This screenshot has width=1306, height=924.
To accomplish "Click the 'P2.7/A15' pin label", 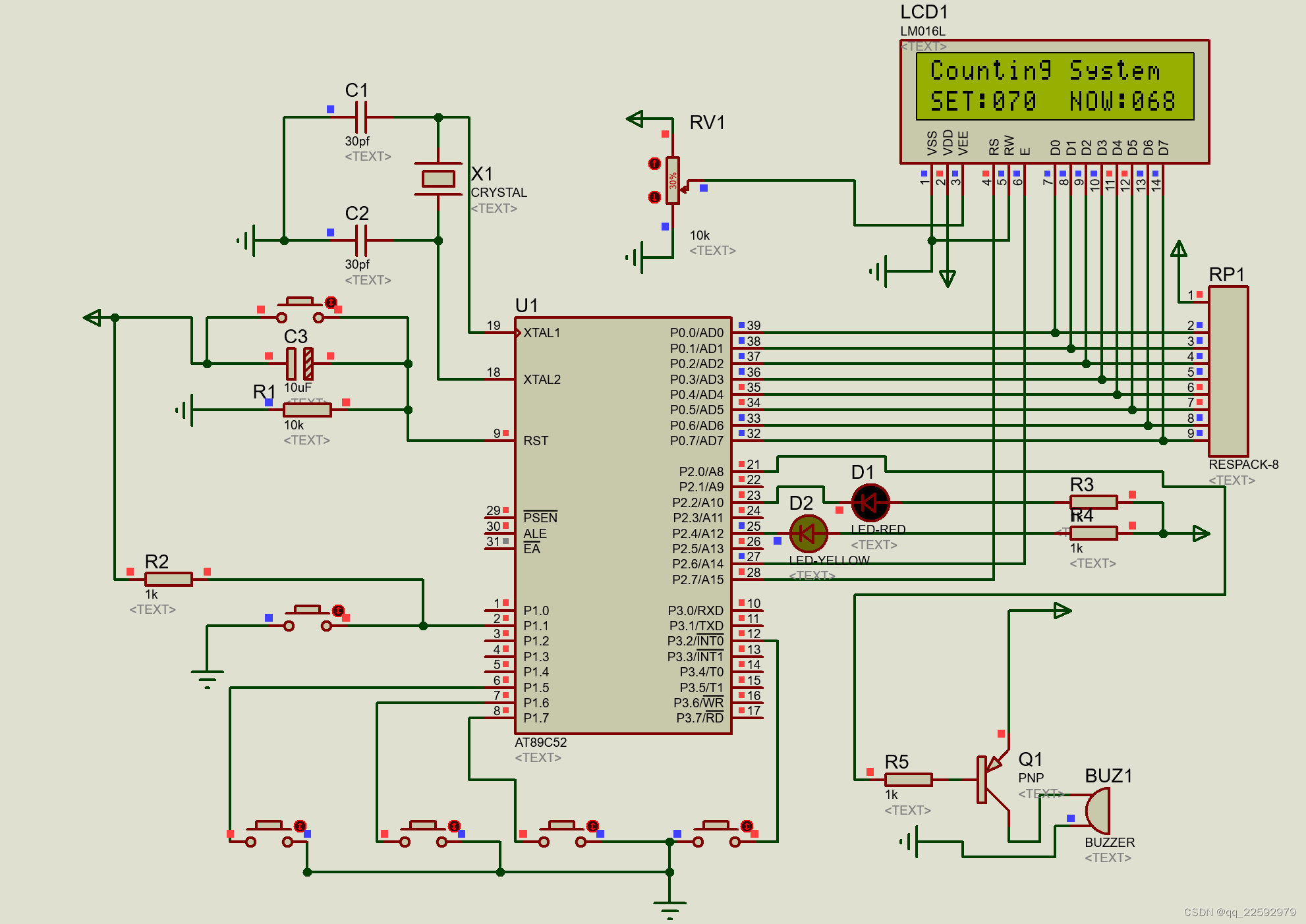I will point(698,580).
